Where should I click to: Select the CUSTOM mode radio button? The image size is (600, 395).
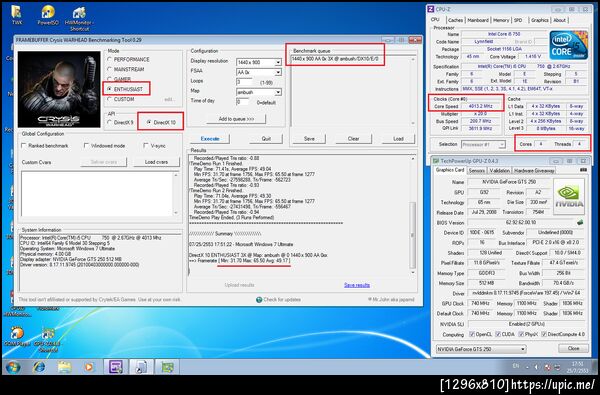[109, 99]
